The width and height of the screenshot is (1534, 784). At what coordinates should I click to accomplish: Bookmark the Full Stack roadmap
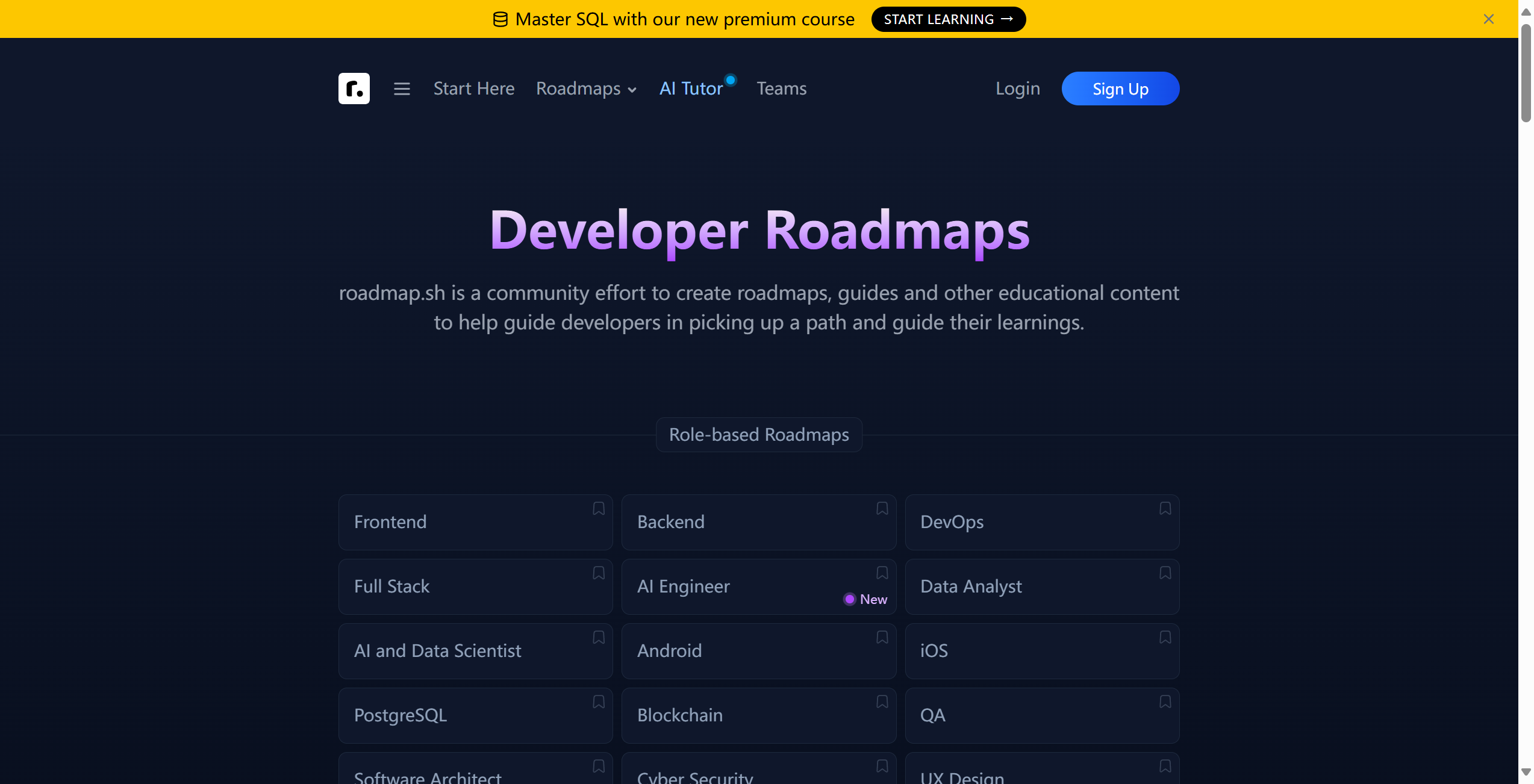coord(598,573)
